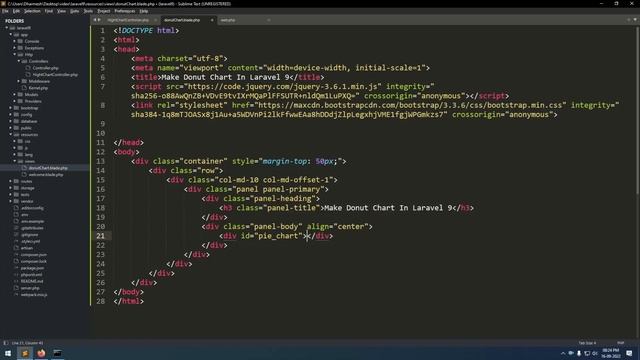The height and width of the screenshot is (360, 640).
Task: Click the composer.json file icon
Action: [16, 254]
